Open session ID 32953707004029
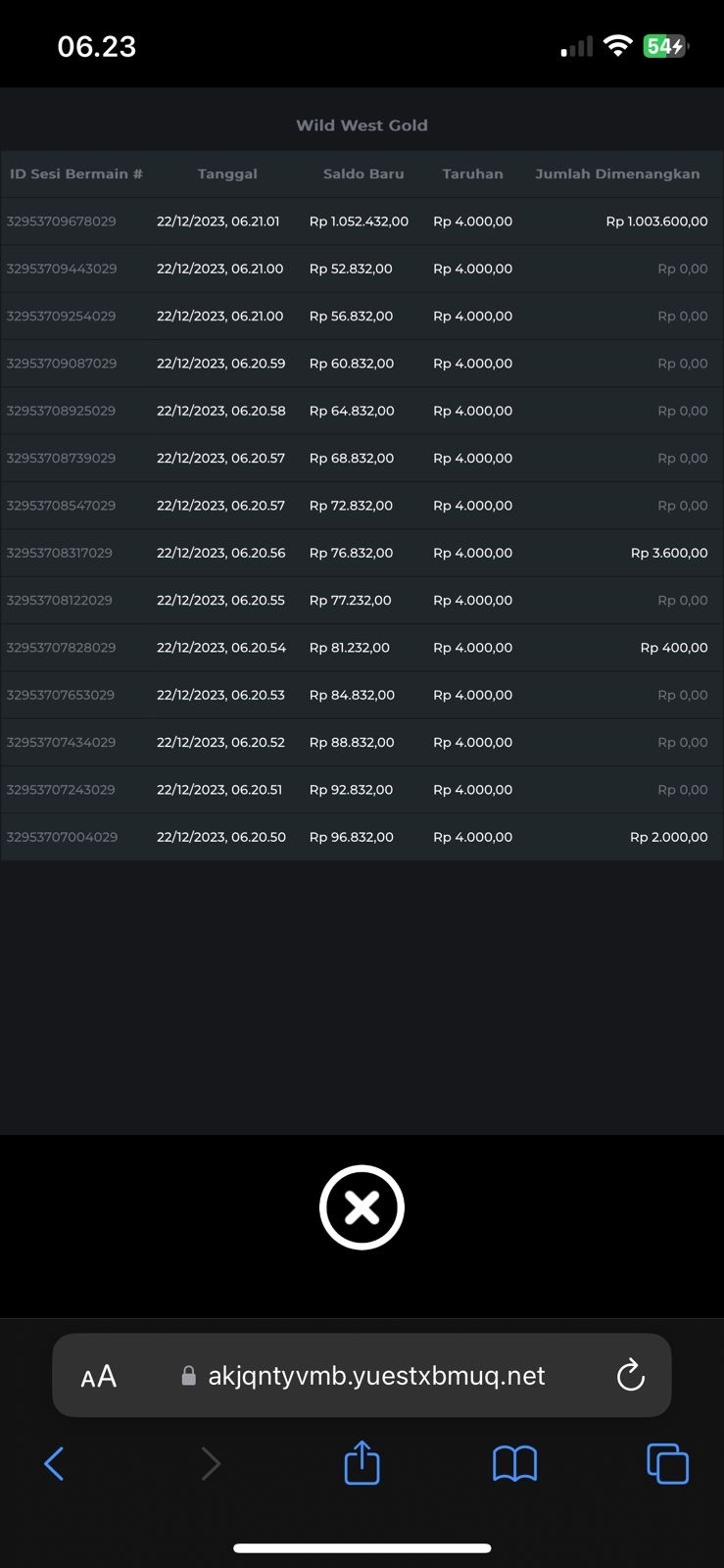Screen dimensions: 724x1568 pos(62,837)
